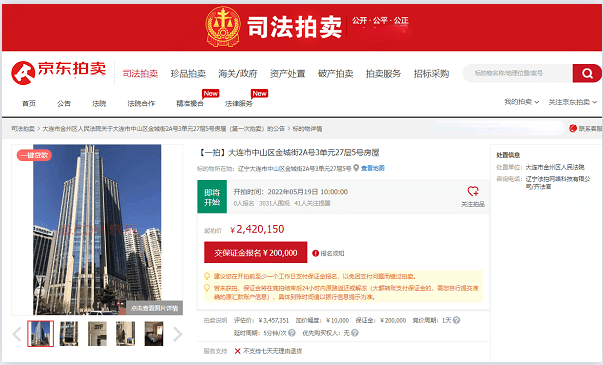Open 法律服务 in the sub menu
Image resolution: width=603 pixels, height=365 pixels.
point(239,103)
